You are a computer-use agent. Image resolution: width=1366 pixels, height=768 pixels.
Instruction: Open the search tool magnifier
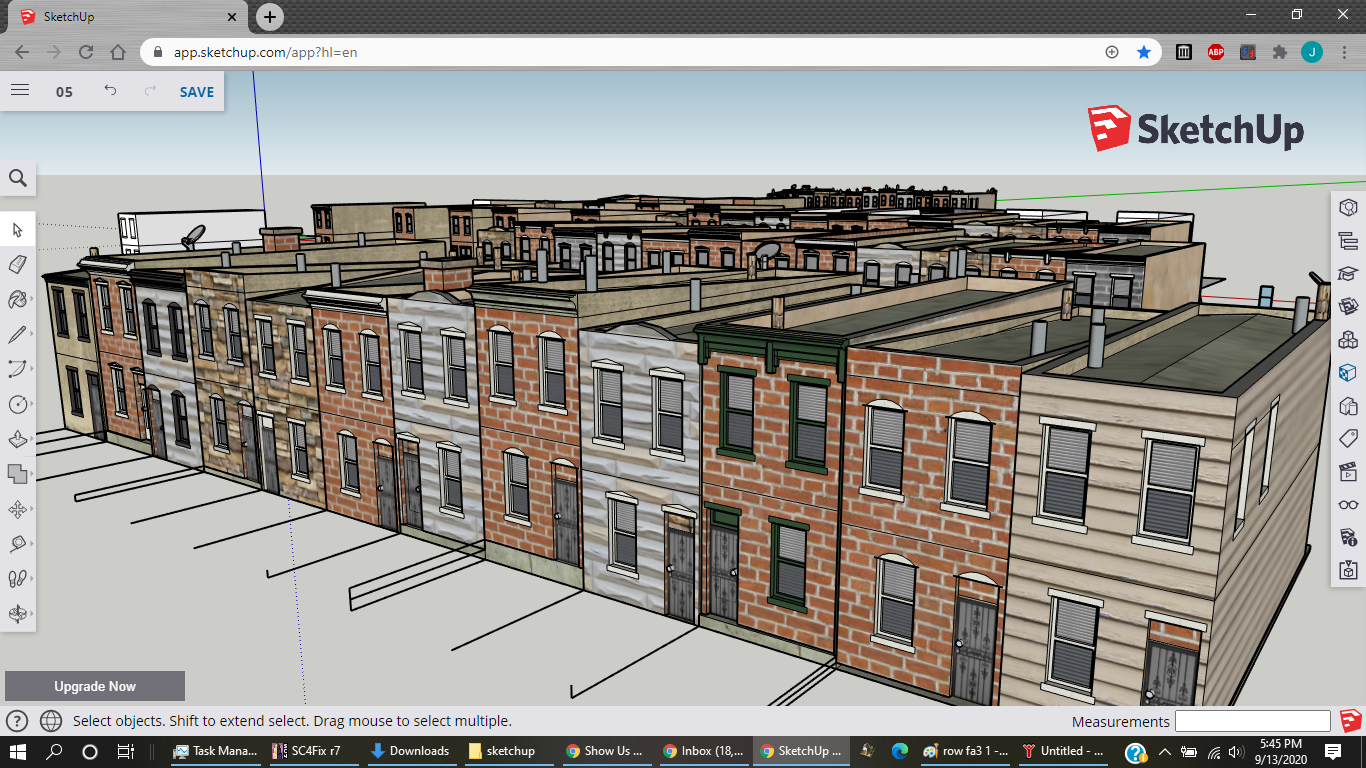pos(18,178)
